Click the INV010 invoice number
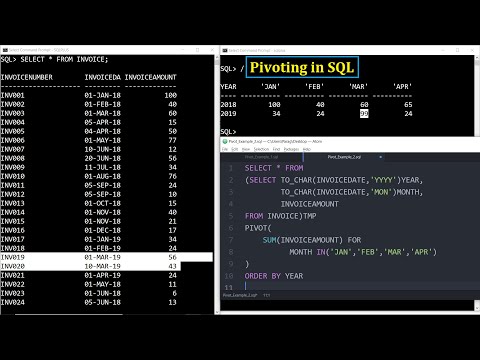The width and height of the screenshot is (480, 360). click(13, 176)
